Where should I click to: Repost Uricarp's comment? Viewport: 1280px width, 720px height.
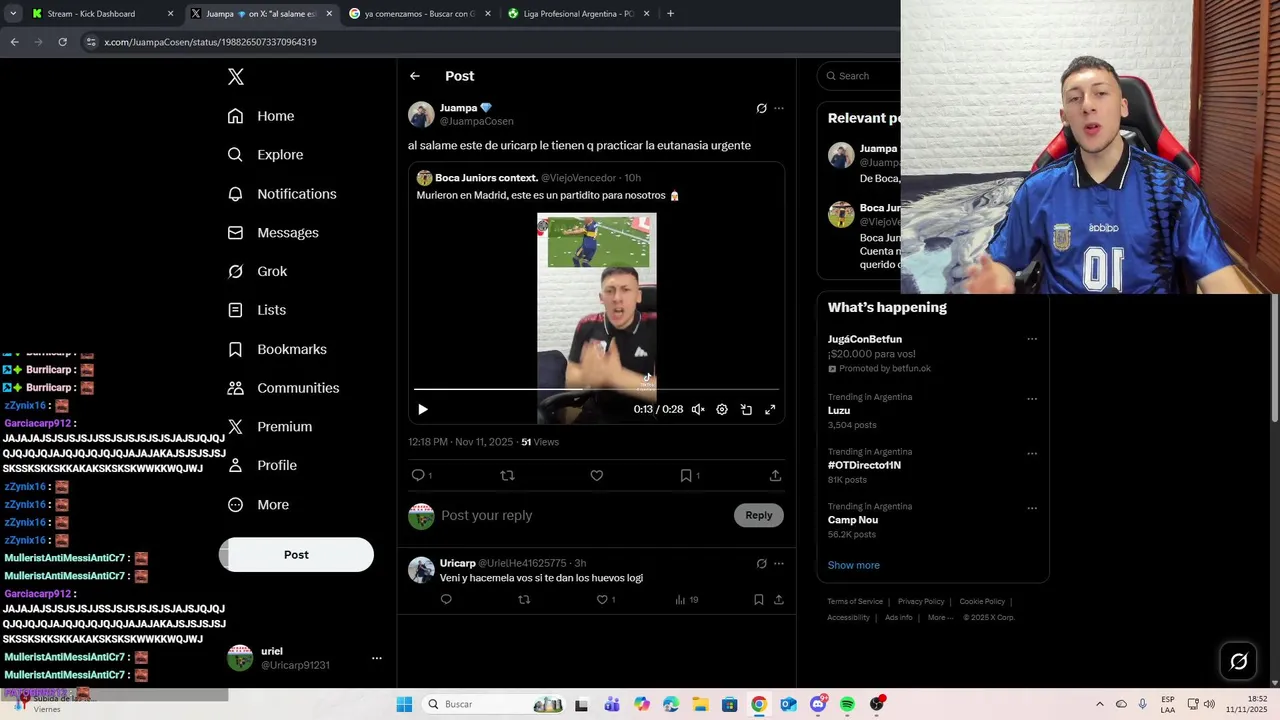click(524, 600)
